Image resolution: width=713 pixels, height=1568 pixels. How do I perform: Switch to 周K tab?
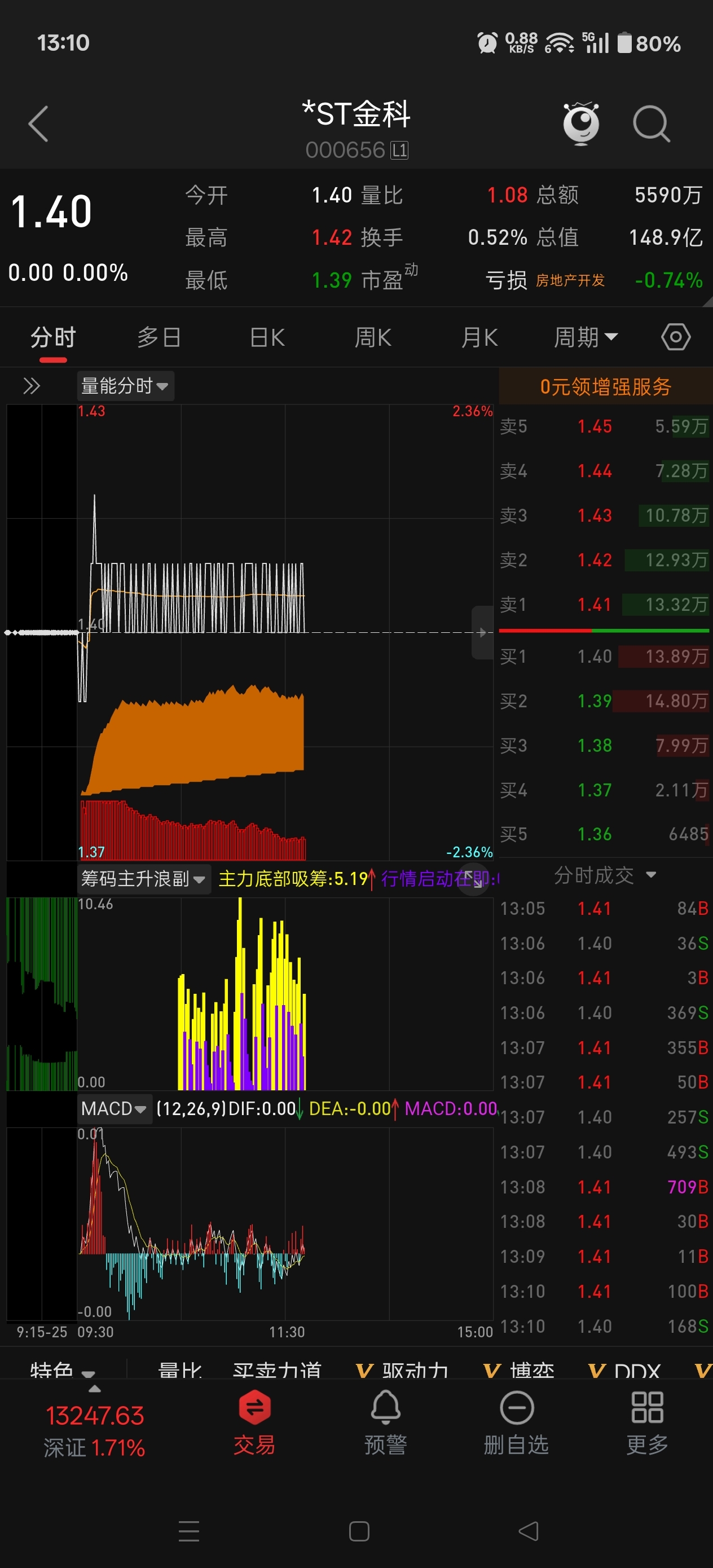click(x=373, y=337)
